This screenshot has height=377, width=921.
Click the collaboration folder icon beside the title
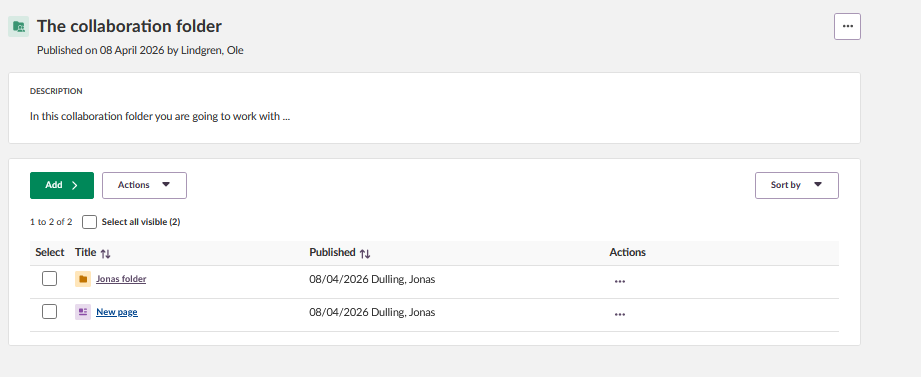tap(18, 26)
